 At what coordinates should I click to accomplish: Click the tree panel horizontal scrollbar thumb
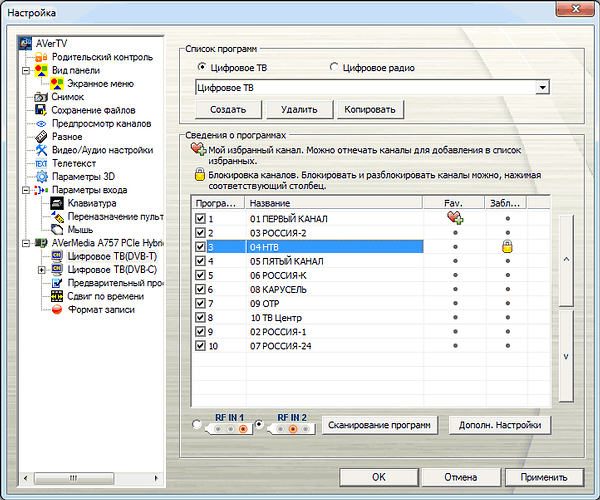tap(74, 478)
